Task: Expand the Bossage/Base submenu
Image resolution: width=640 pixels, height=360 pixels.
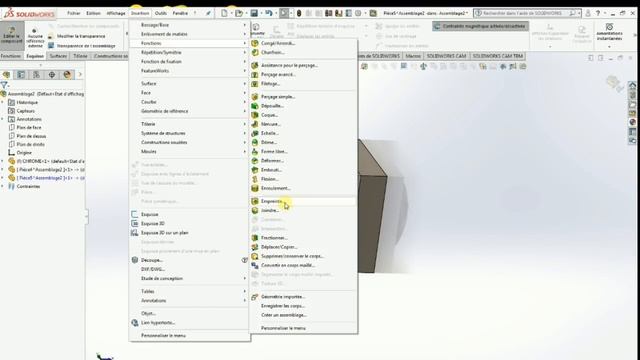Action: [x=190, y=25]
